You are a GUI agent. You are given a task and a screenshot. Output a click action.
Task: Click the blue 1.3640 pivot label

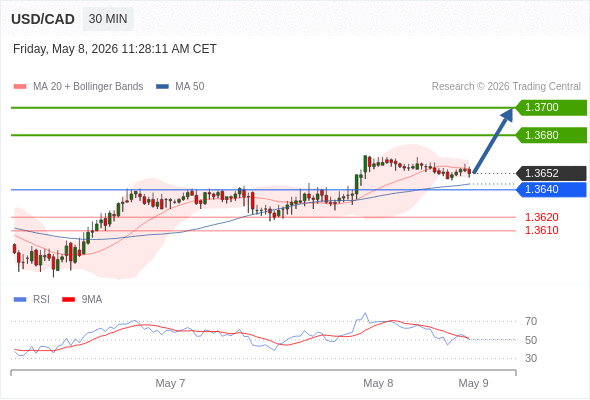tap(551, 189)
